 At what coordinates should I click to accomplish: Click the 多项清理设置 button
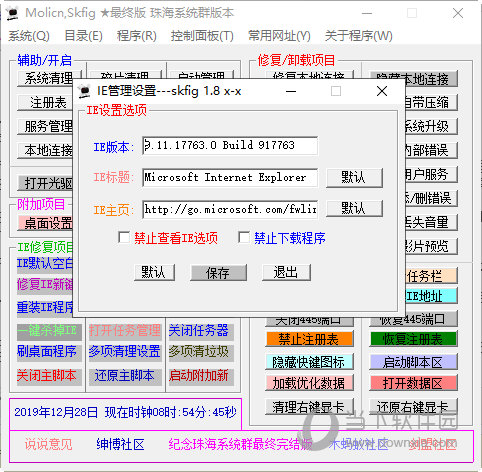coord(125,352)
